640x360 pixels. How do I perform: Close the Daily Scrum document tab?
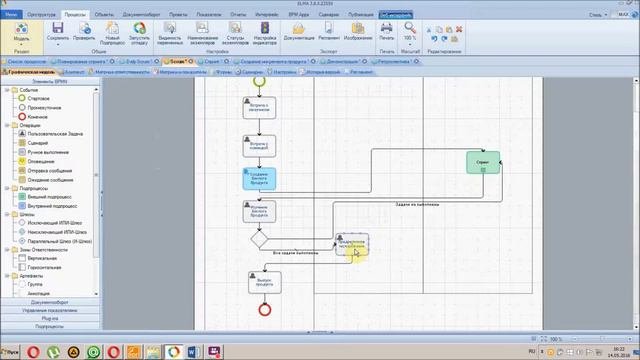click(x=157, y=62)
